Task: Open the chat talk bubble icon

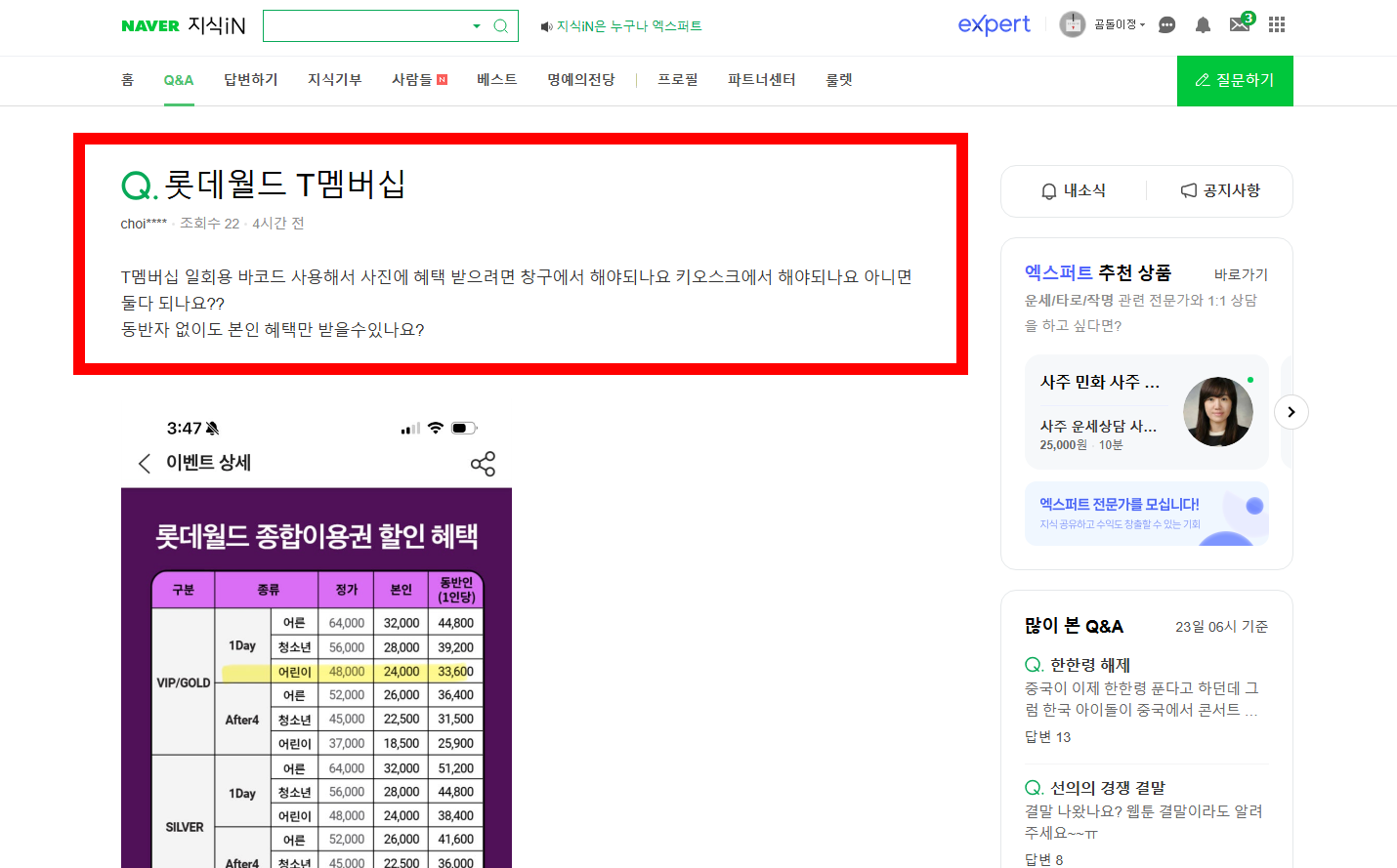Action: point(1166,25)
